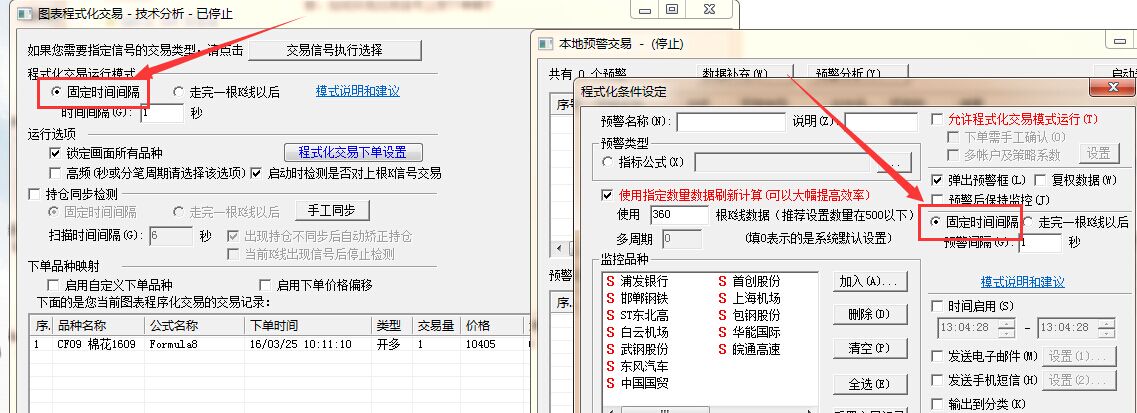Select 白云机场 stock entry
This screenshot has height=413, width=1137.
643,332
